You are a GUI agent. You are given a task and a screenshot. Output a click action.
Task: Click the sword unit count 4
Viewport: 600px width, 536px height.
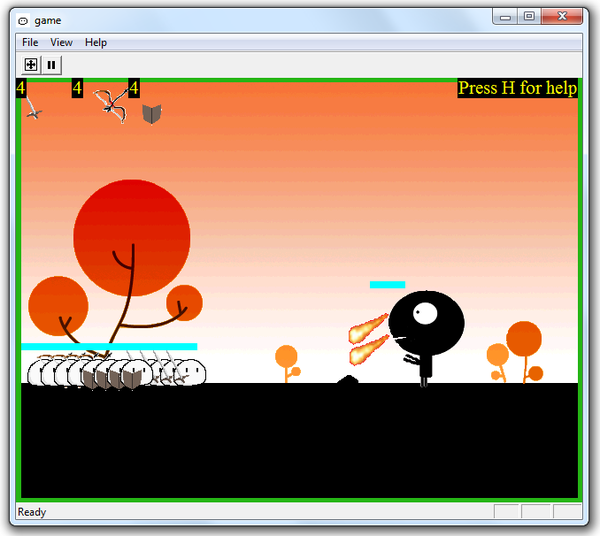(x=21, y=88)
